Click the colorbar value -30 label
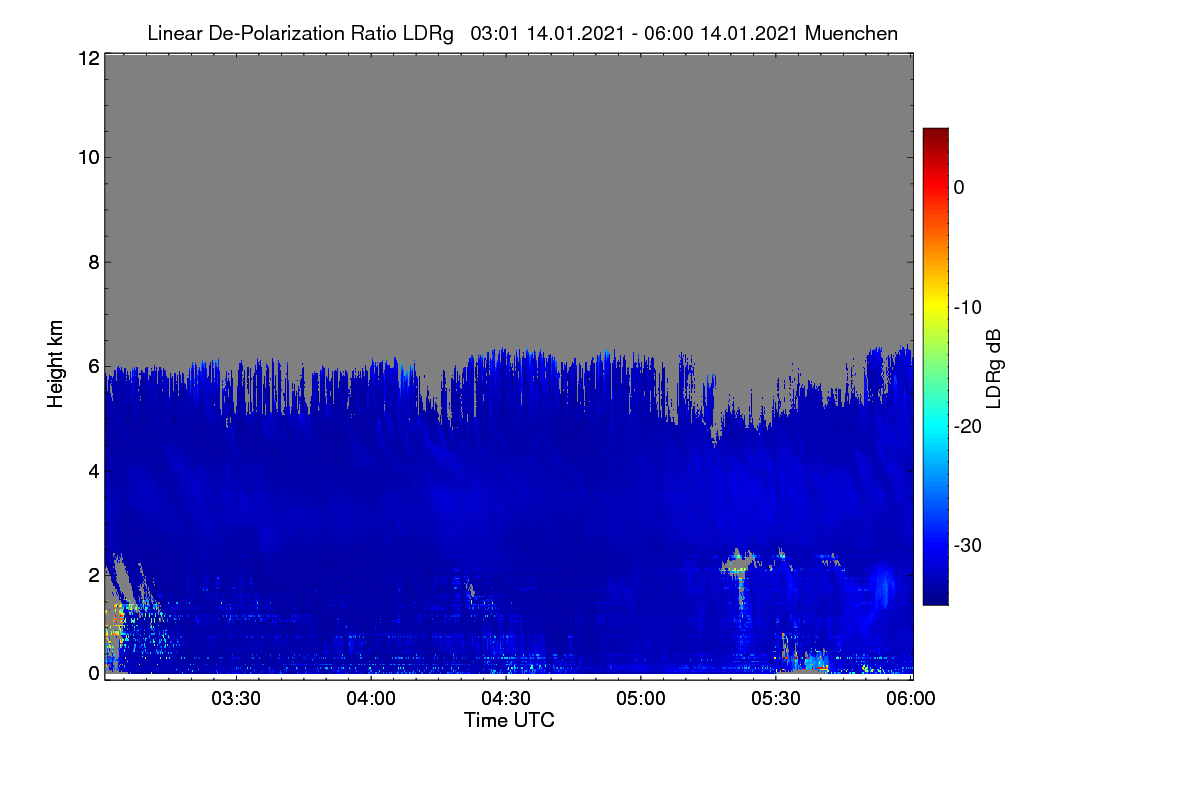This screenshot has height=800, width=1200. (x=966, y=546)
